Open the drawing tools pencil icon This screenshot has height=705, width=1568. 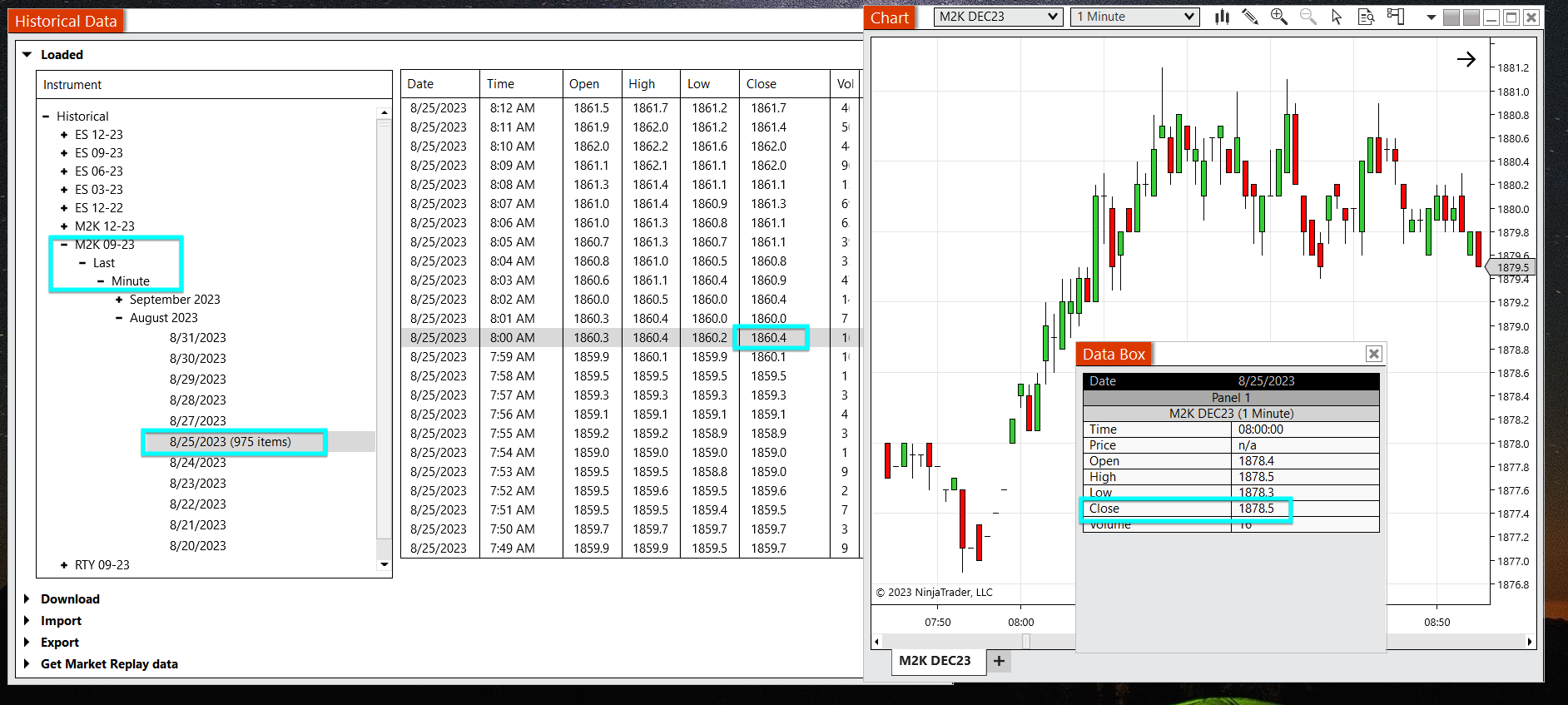pyautogui.click(x=1250, y=17)
